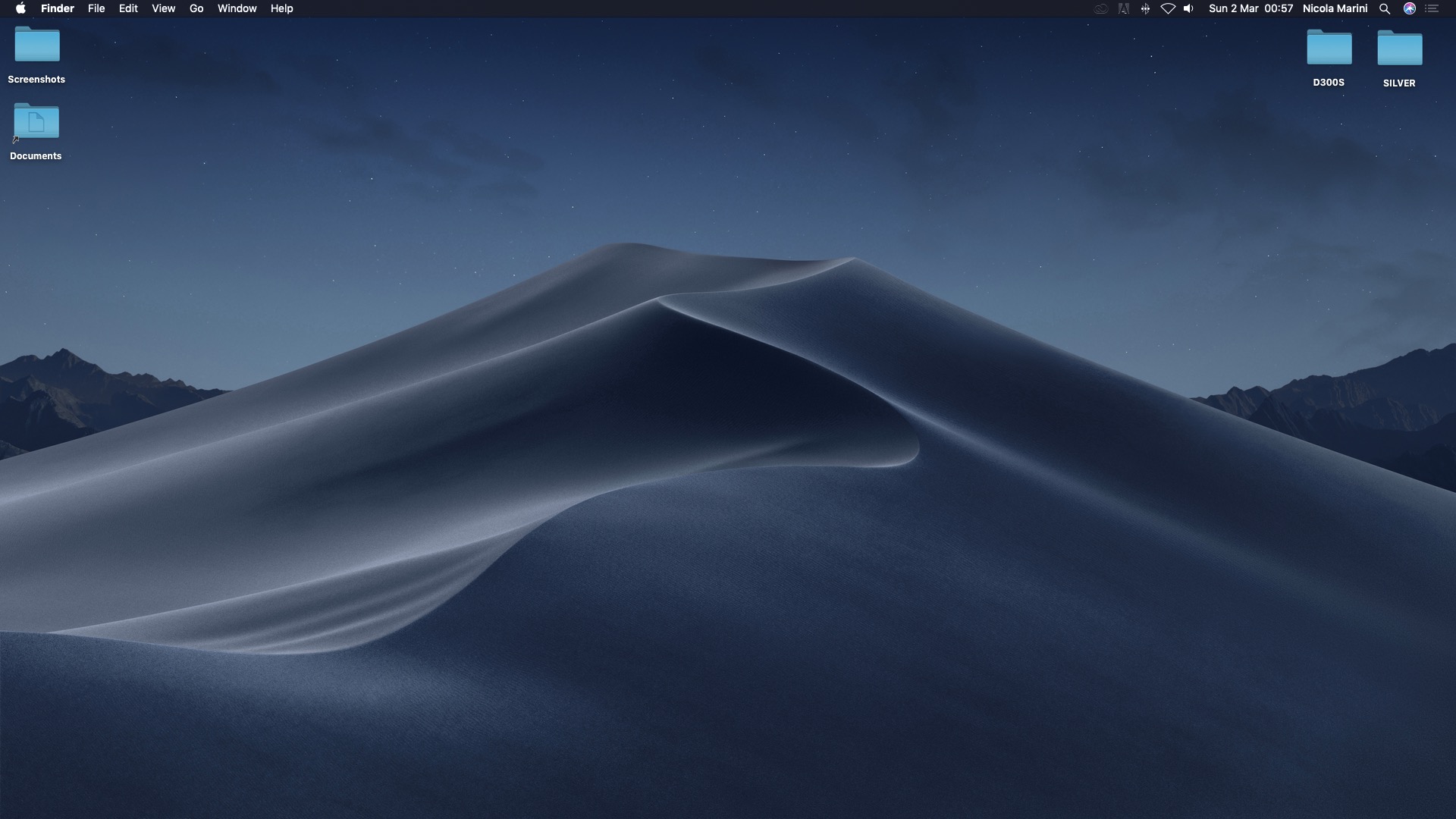Click the D300S folder label
Image resolution: width=1456 pixels, height=819 pixels.
[1329, 83]
